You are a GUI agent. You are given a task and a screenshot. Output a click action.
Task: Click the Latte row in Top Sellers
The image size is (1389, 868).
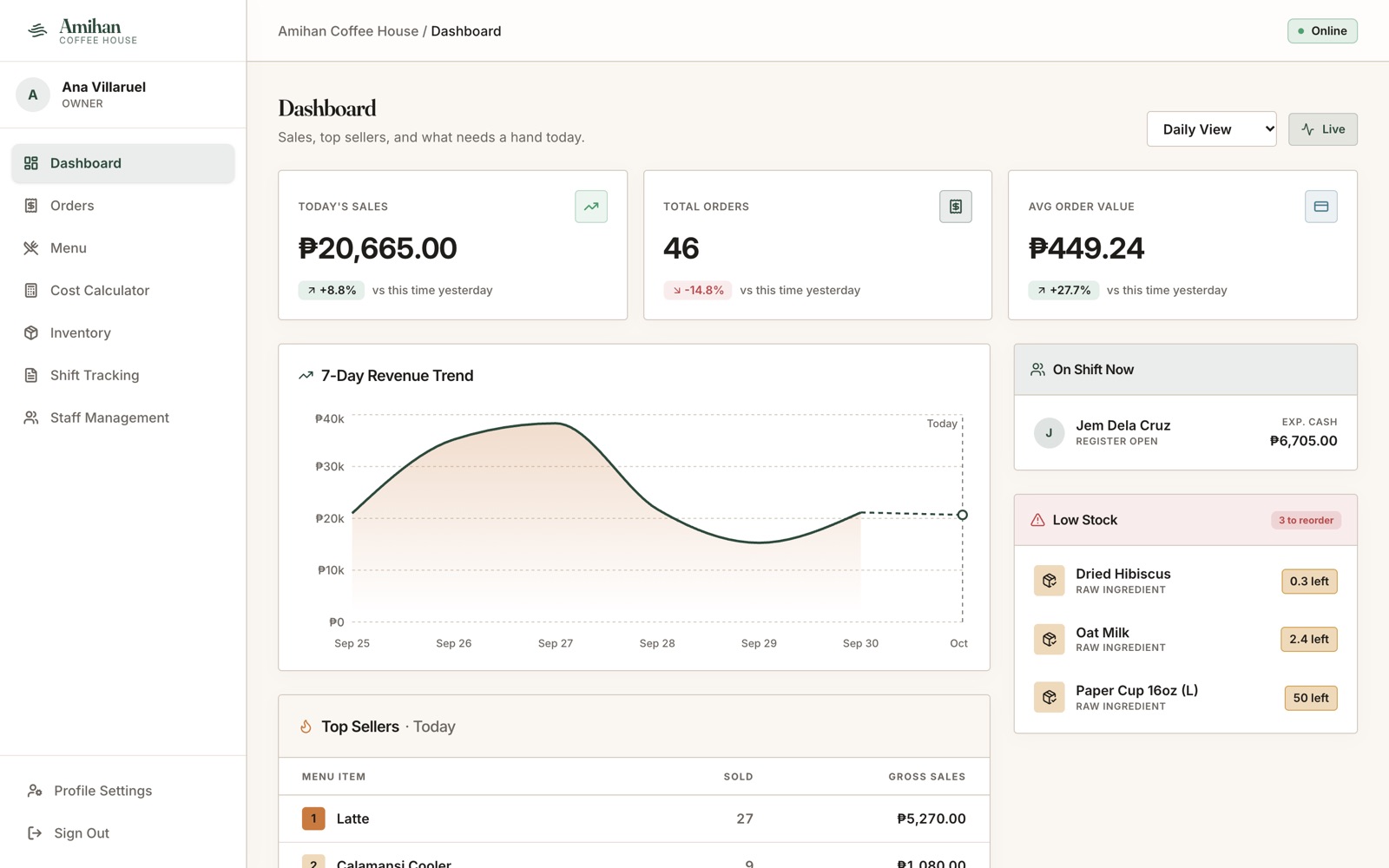point(634,819)
